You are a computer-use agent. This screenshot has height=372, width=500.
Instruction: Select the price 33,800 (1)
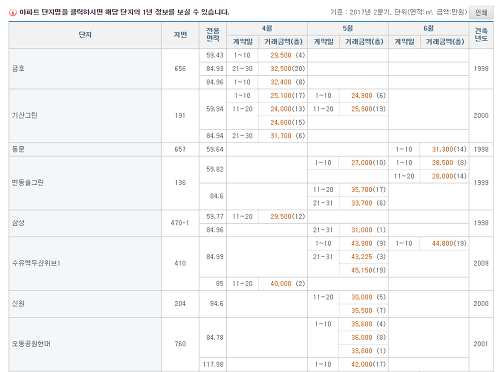(368, 351)
